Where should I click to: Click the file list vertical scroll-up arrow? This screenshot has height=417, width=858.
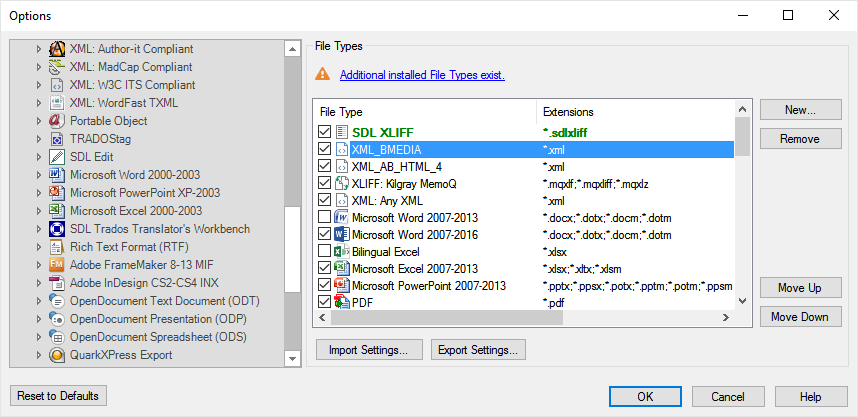(743, 109)
